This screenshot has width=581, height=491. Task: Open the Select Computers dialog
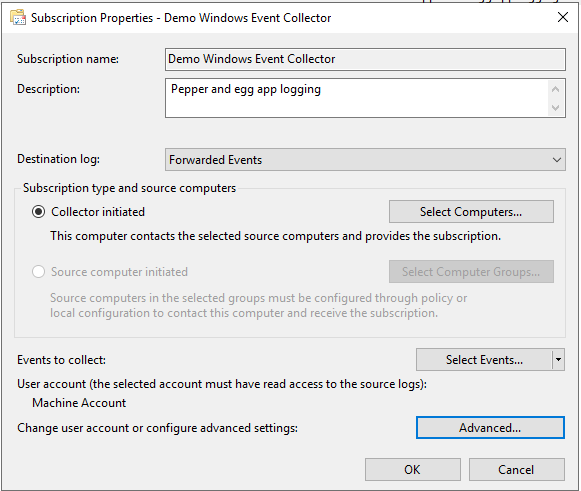pos(471,212)
